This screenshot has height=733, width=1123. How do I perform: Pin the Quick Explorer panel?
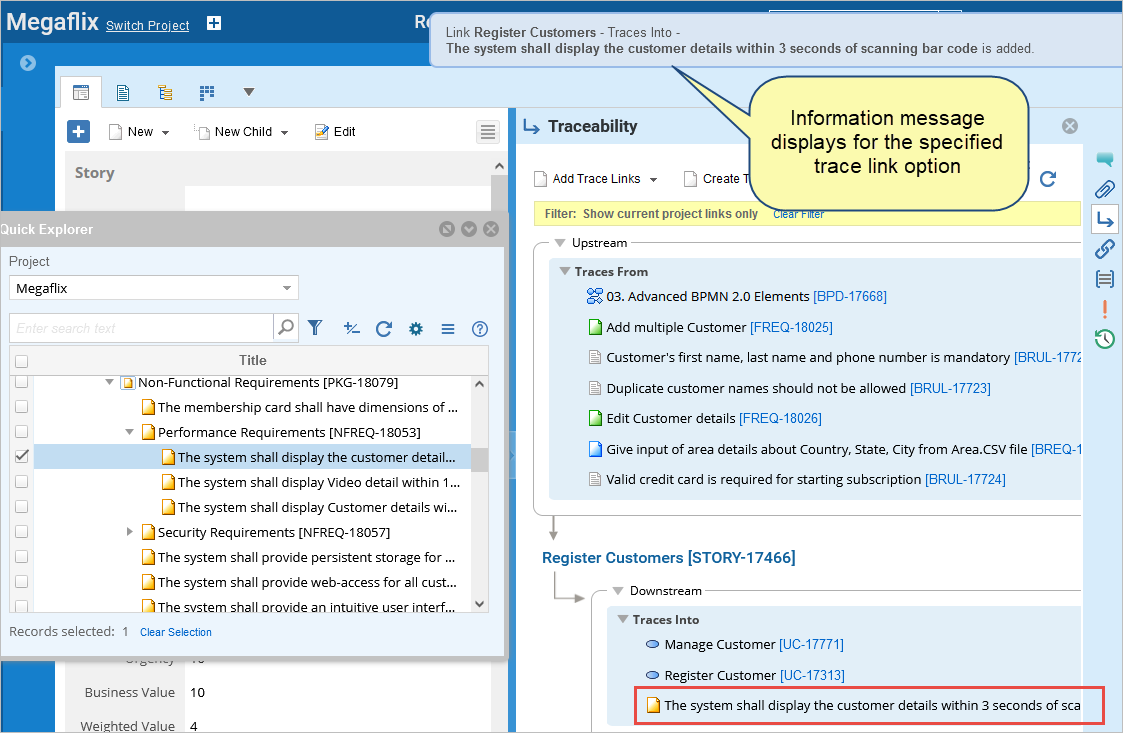click(447, 229)
